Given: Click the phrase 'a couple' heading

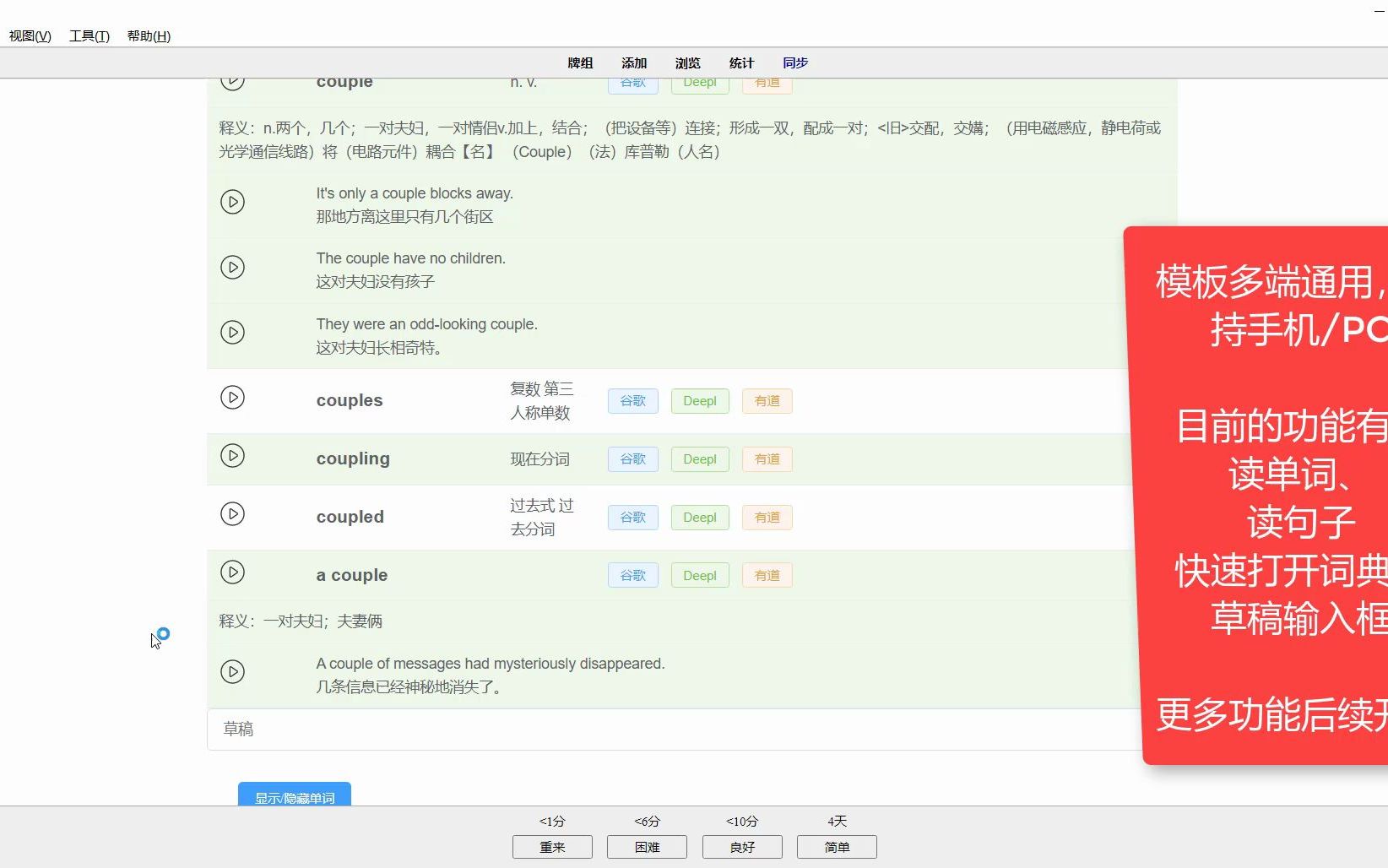Looking at the screenshot, I should point(352,575).
